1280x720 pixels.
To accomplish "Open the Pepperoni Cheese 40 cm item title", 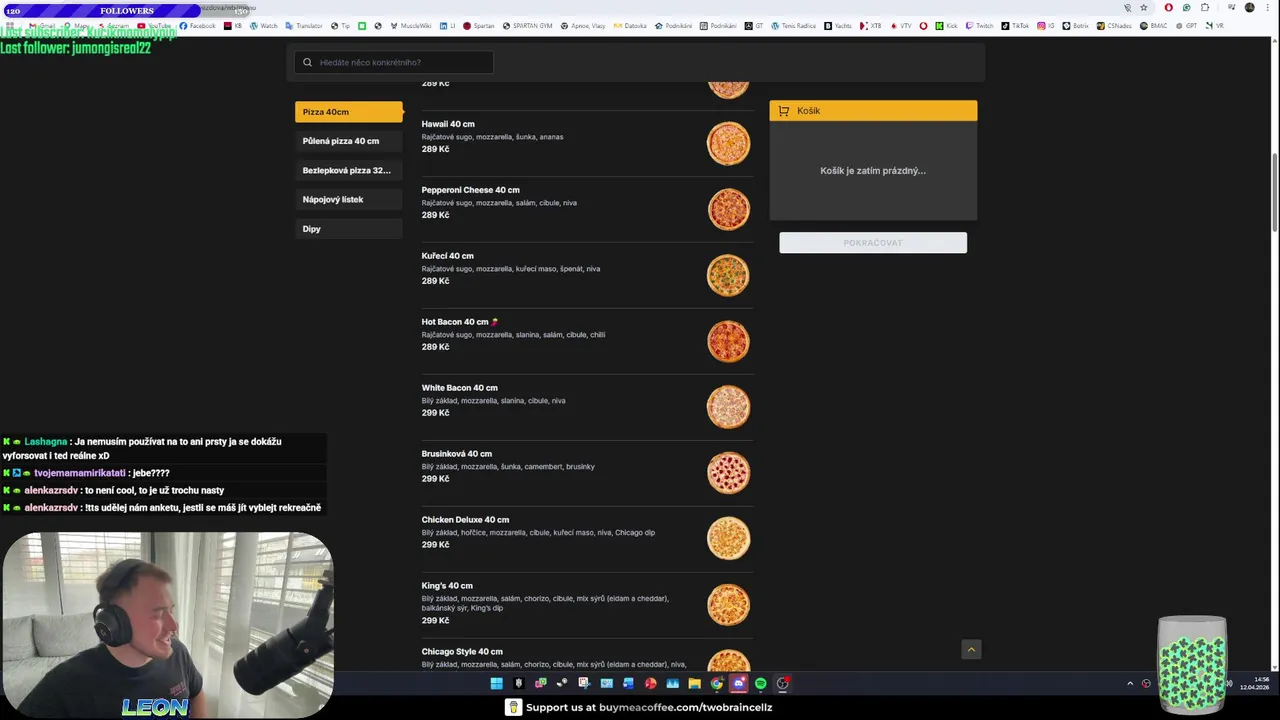I will coord(470,190).
